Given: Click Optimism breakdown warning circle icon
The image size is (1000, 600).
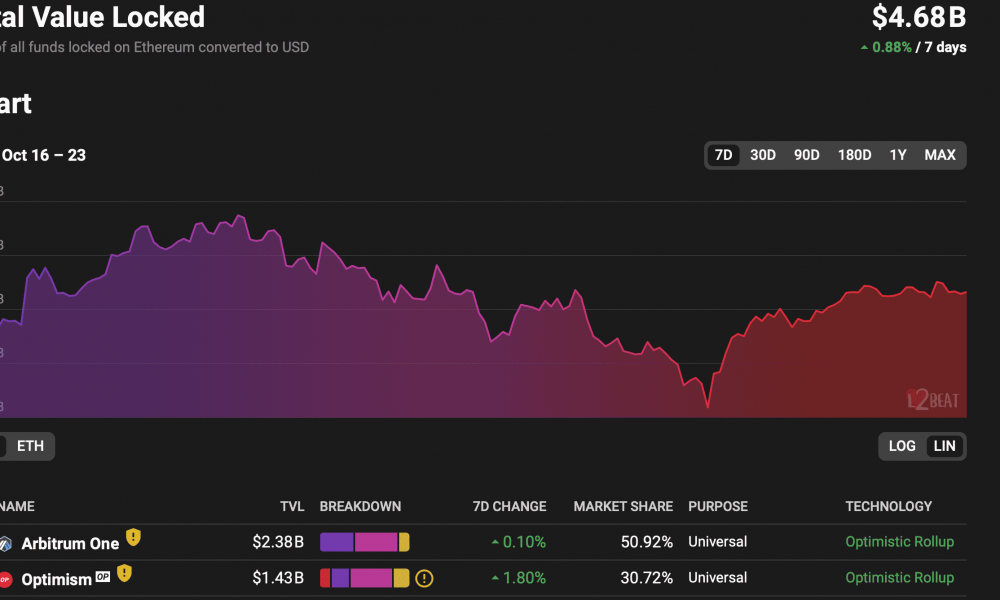Looking at the screenshot, I should (424, 578).
